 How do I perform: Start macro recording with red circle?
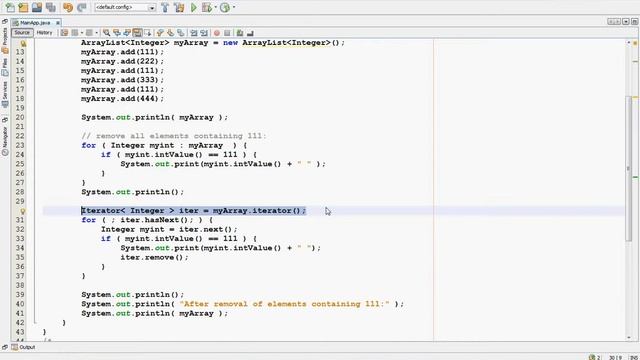[217, 33]
